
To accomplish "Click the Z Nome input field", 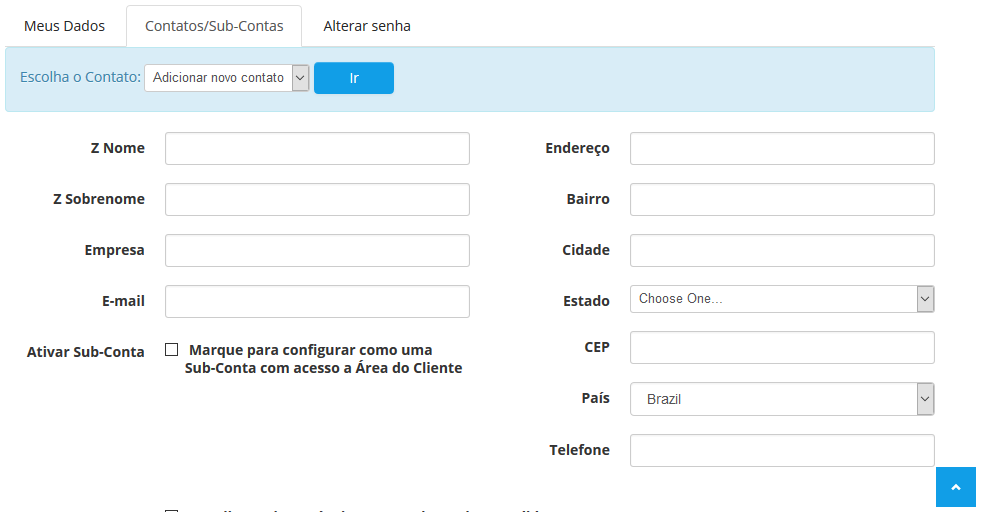I will pos(317,148).
